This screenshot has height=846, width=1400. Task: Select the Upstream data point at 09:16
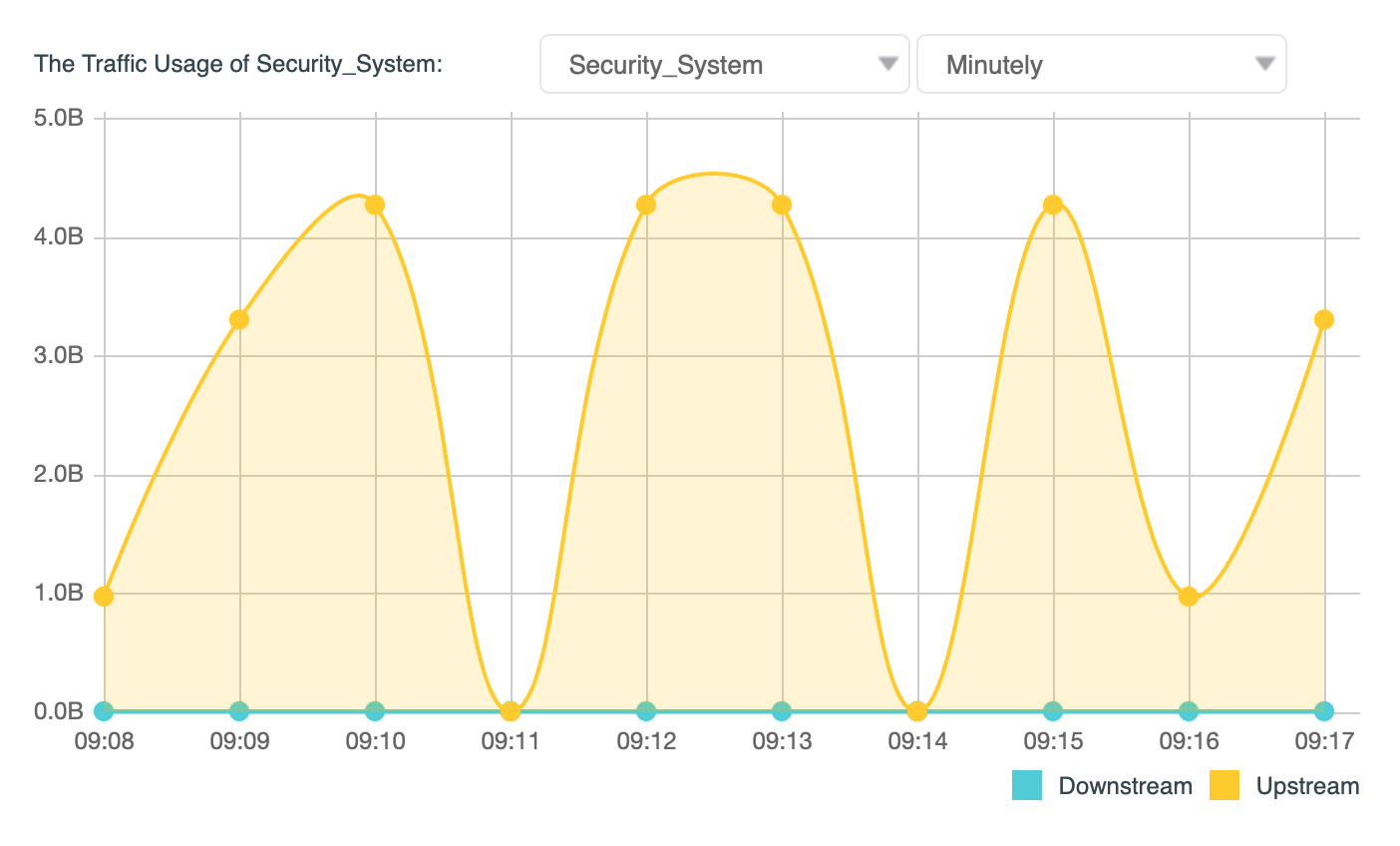coord(1189,597)
